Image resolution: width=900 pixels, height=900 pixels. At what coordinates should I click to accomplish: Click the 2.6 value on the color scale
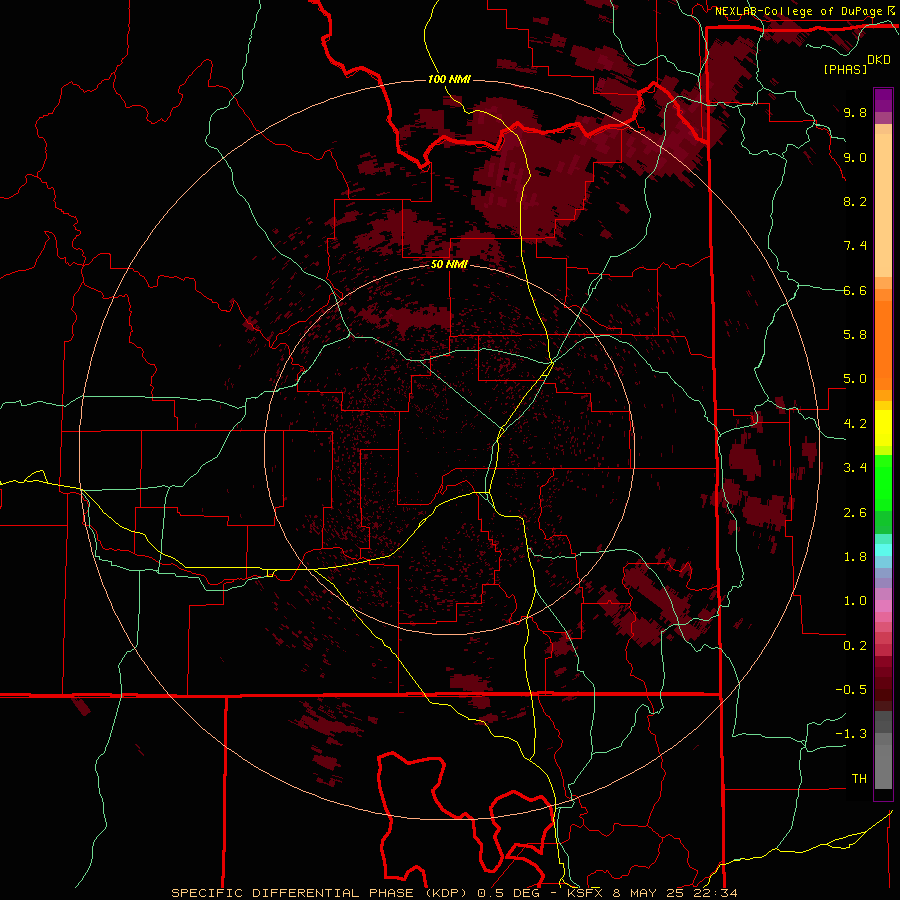(855, 513)
